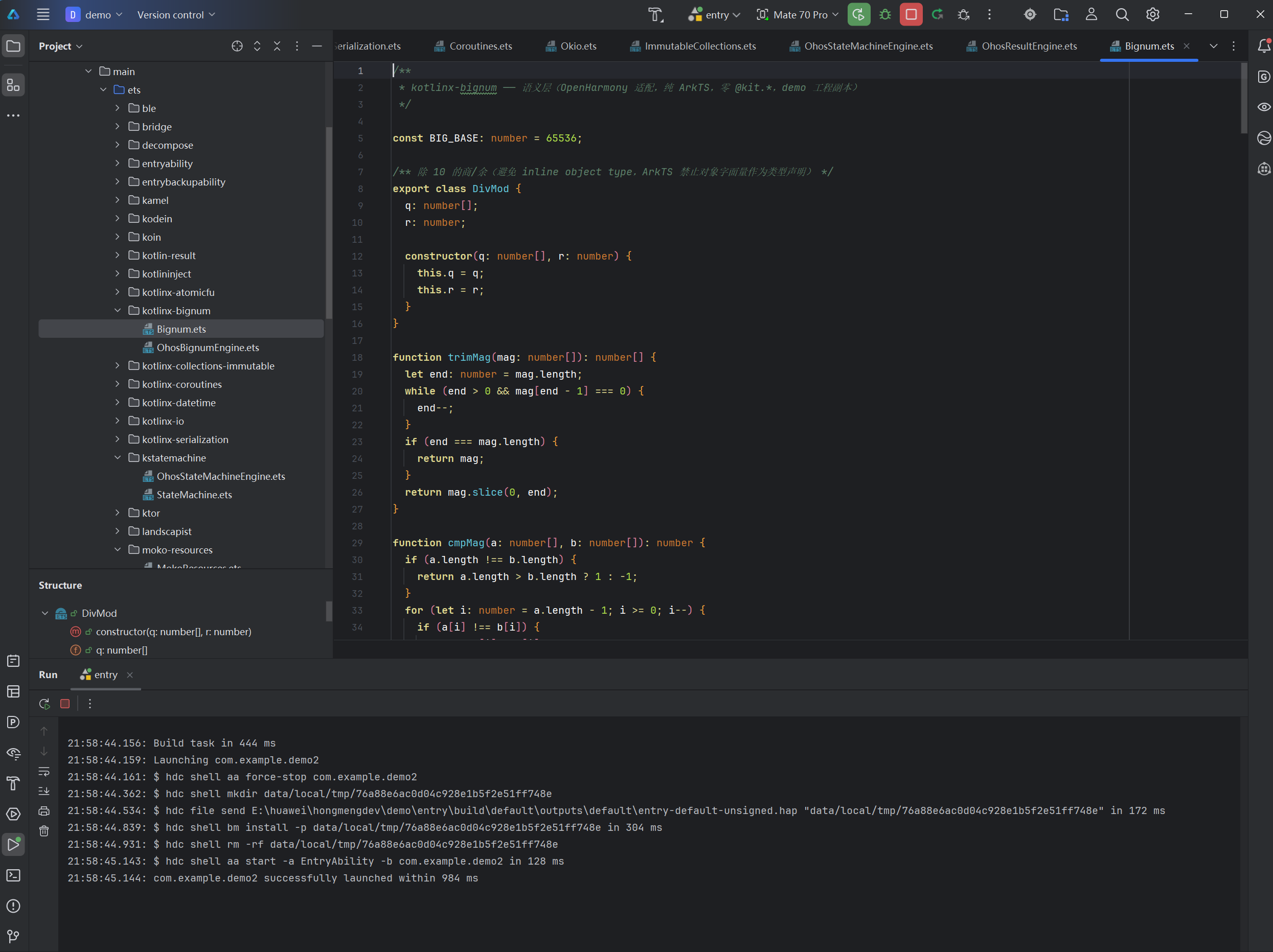The image size is (1273, 952).
Task: Open the Mate 70 Pro device dropdown
Action: (798, 15)
